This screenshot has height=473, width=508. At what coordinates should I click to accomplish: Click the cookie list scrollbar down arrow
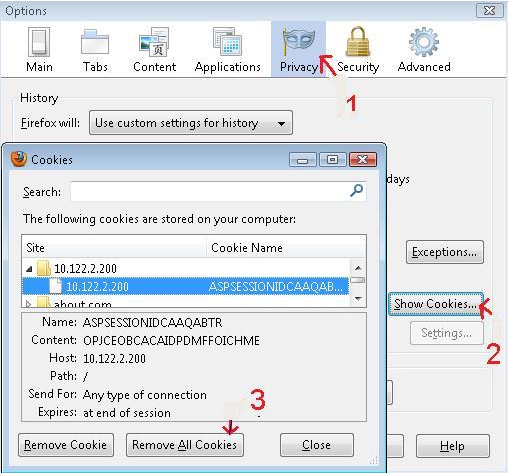pos(358,299)
